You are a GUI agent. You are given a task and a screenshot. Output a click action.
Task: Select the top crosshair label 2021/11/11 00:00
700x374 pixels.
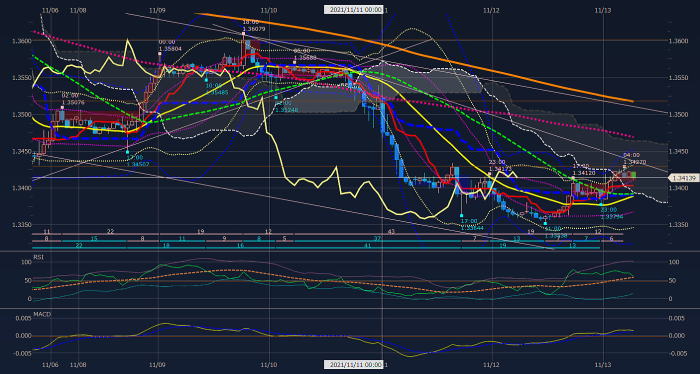click(354, 9)
